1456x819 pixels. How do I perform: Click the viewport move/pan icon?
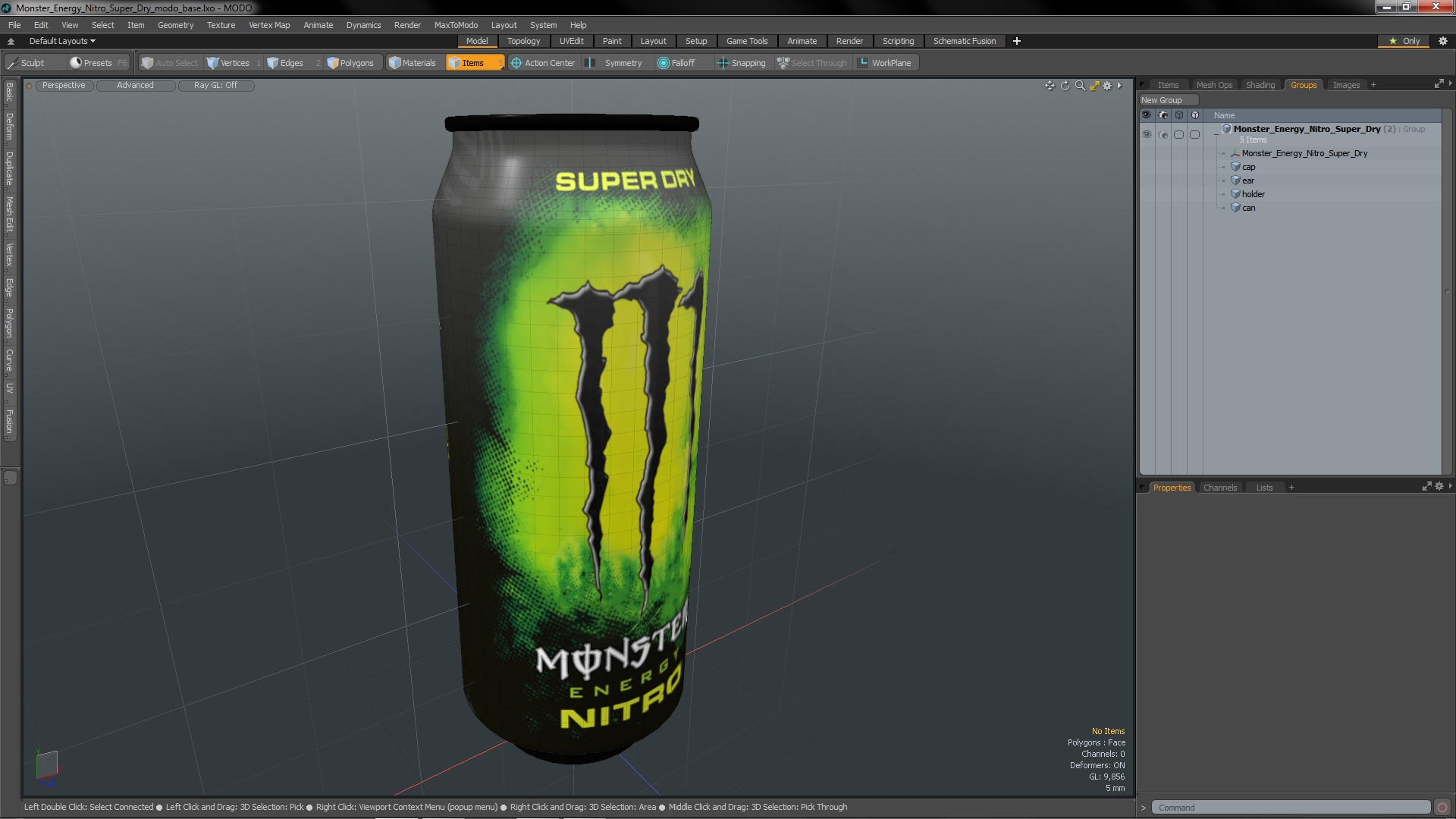(1050, 86)
